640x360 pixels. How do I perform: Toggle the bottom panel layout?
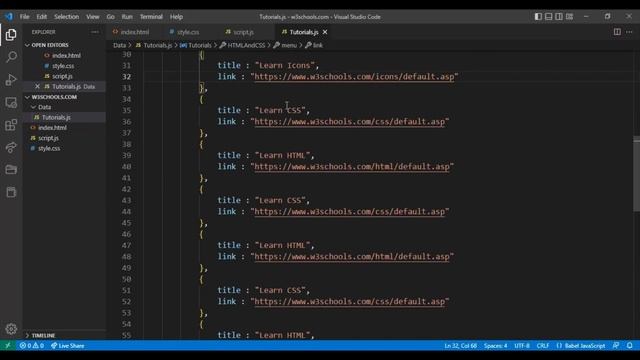tap(549, 17)
